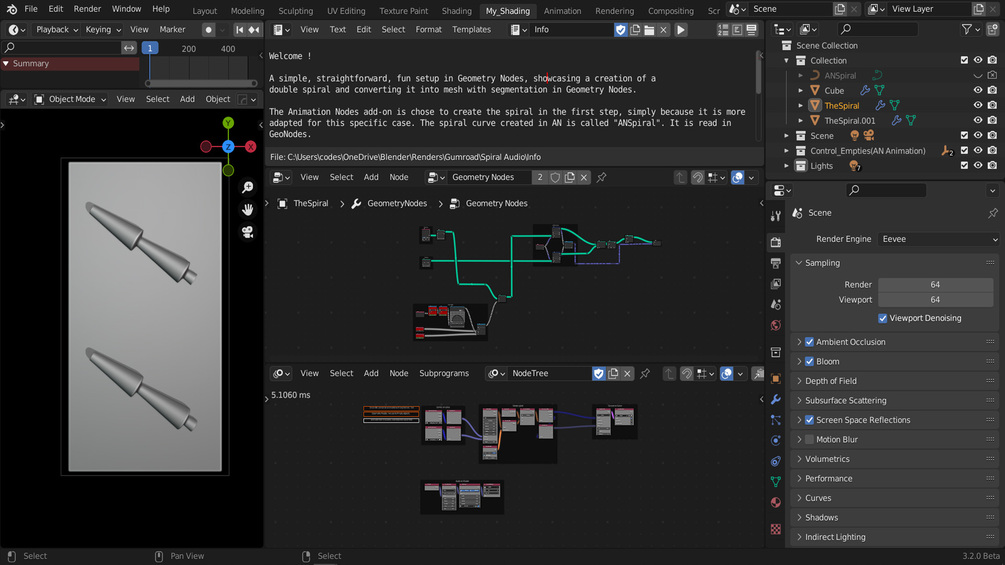Activate the pan hand gizmo

tap(247, 209)
